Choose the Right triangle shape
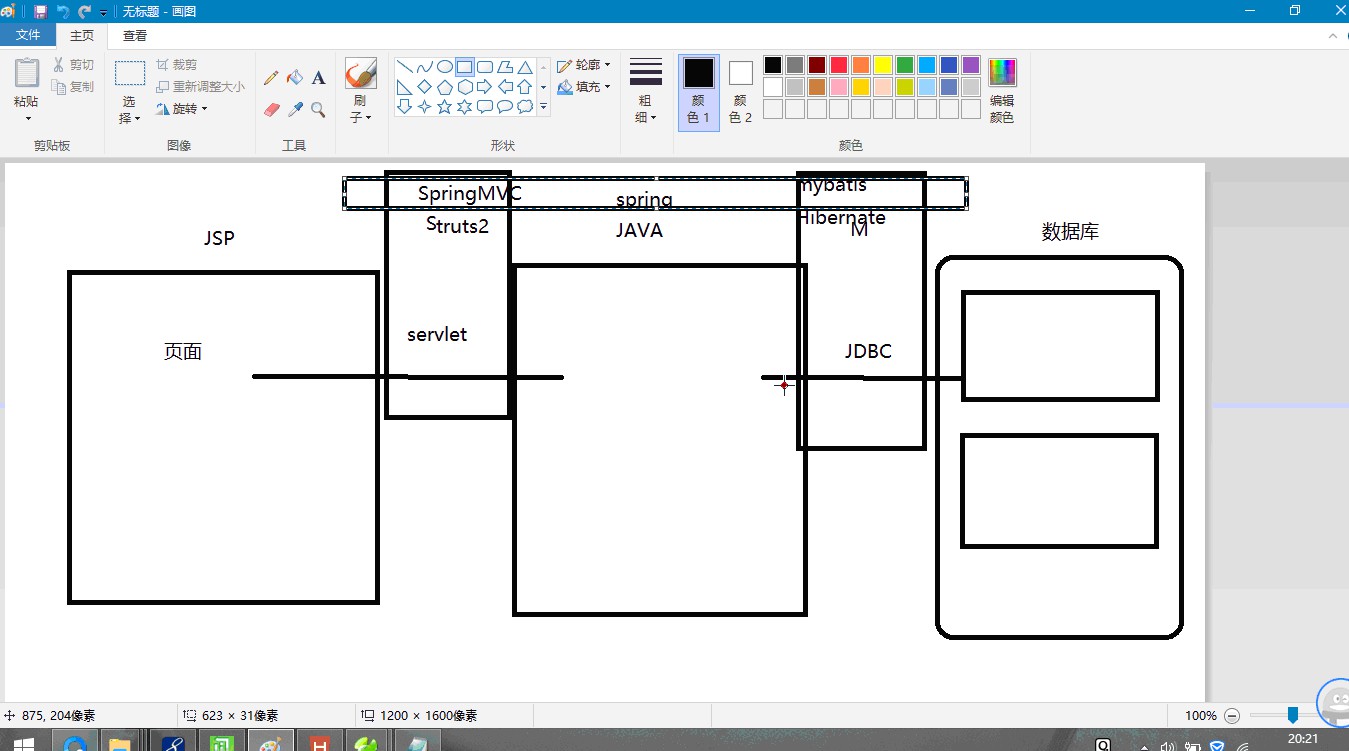This screenshot has width=1349, height=751. [x=405, y=87]
